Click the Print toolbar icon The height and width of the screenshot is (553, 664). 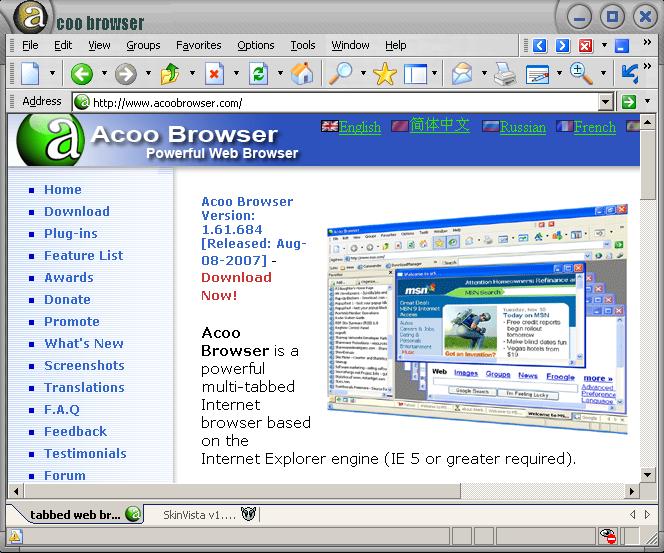503,73
